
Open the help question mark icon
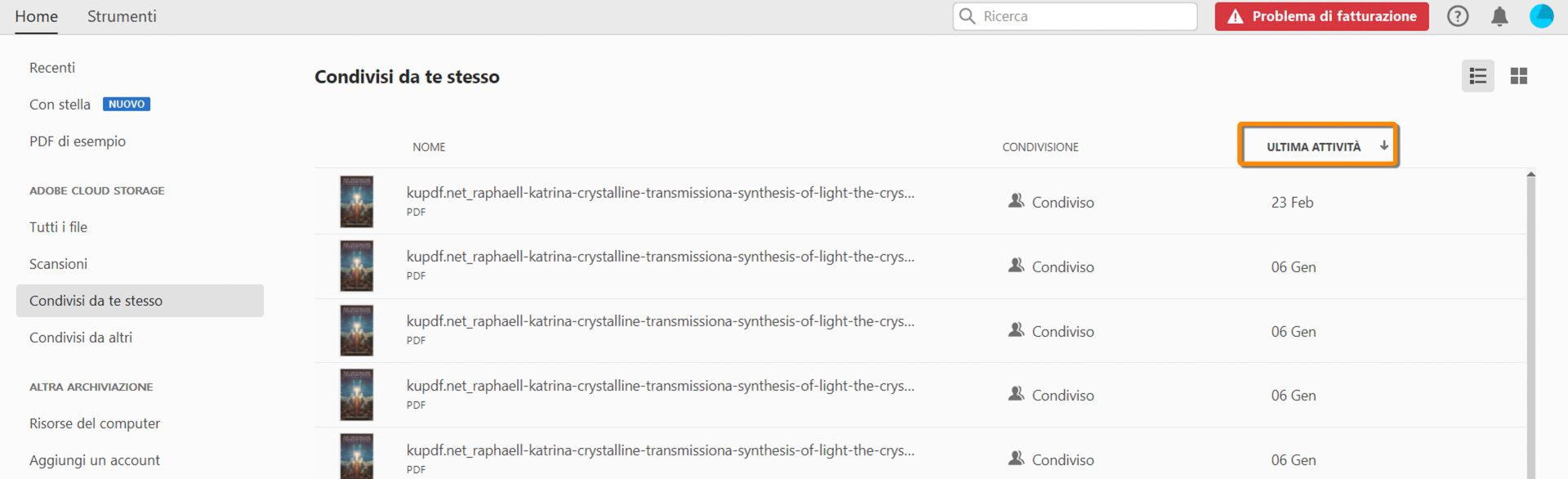[x=1458, y=16]
